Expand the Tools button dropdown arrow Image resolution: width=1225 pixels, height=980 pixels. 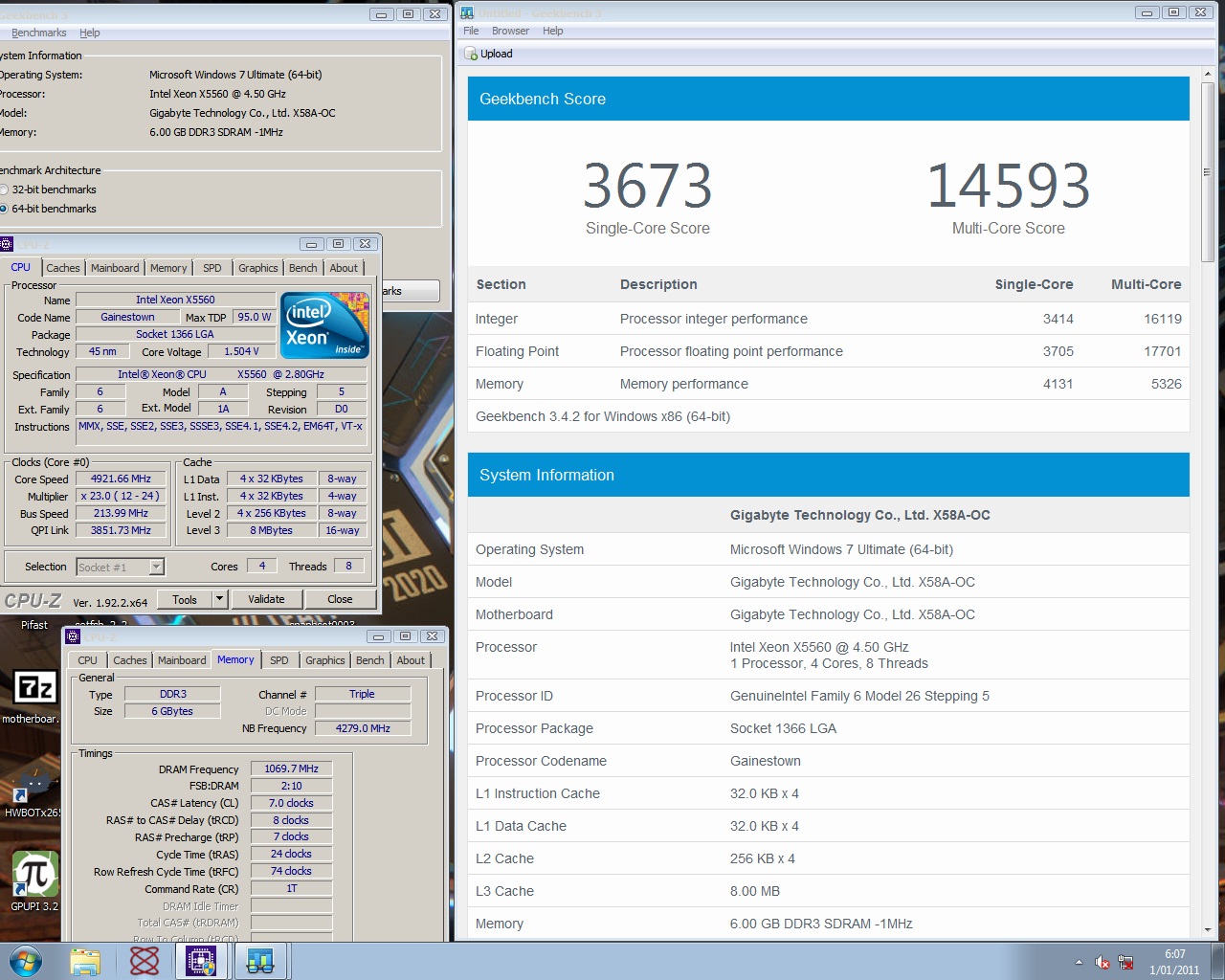(x=219, y=600)
